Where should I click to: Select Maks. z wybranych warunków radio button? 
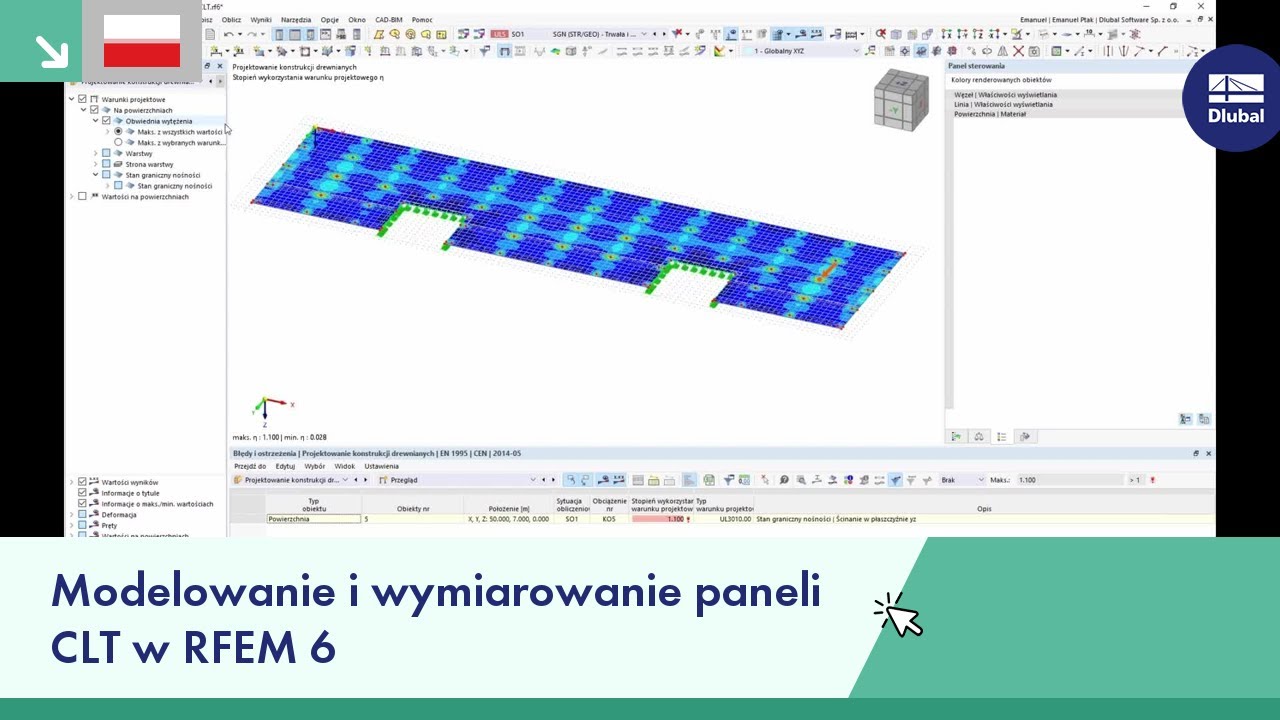(x=118, y=142)
